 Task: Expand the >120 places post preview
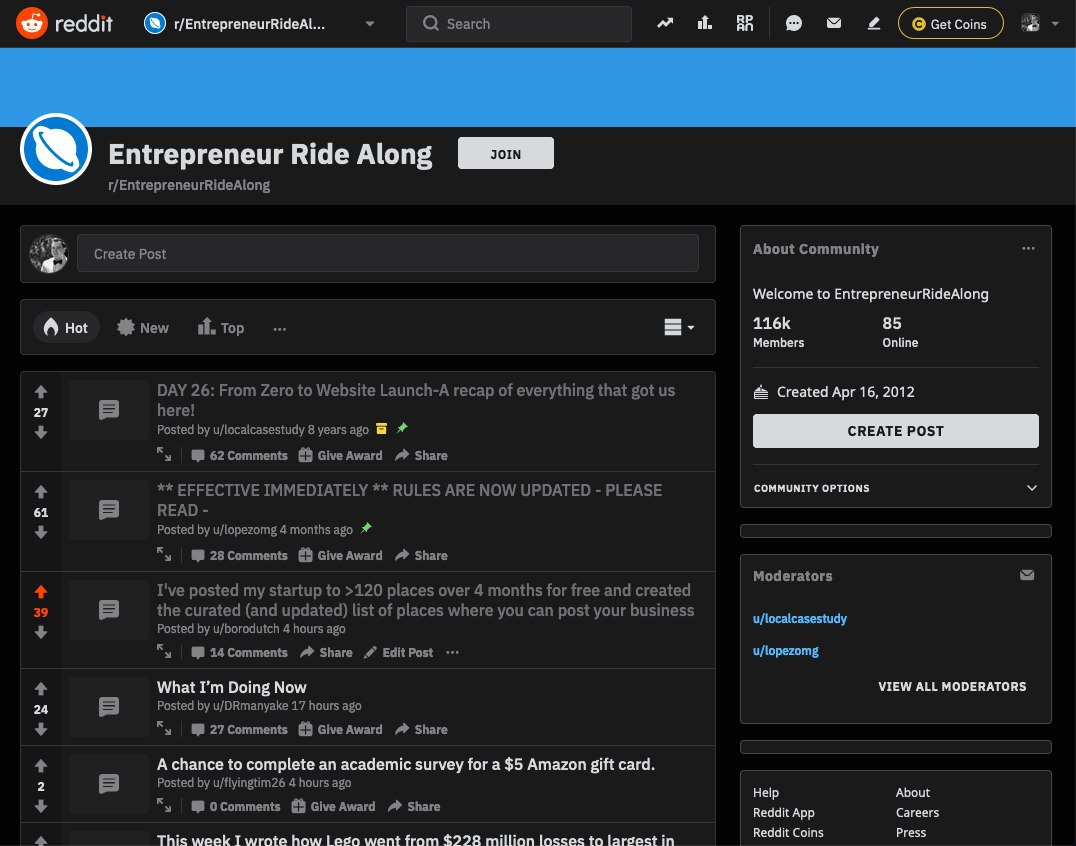164,652
